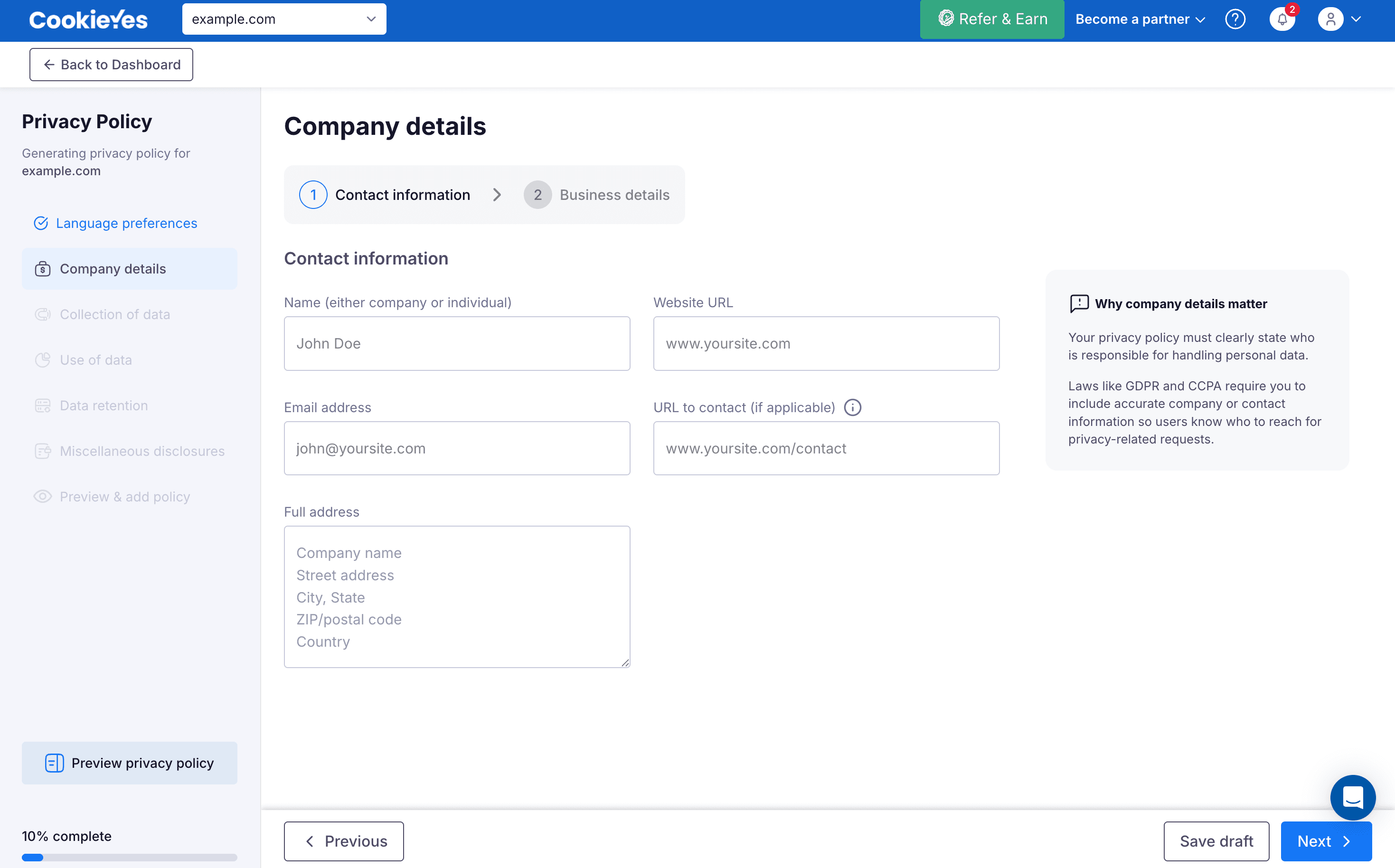Click the info icon next to URL to contact

(852, 407)
